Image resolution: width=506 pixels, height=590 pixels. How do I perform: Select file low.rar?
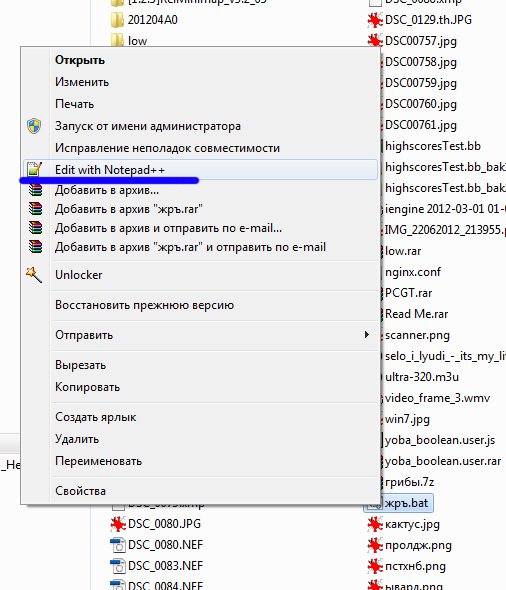[403, 251]
